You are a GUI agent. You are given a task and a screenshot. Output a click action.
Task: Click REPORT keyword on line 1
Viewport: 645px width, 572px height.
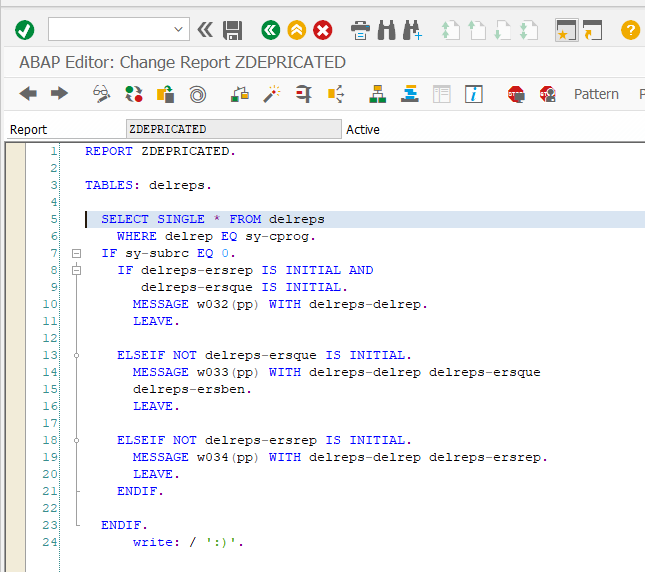tap(109, 151)
